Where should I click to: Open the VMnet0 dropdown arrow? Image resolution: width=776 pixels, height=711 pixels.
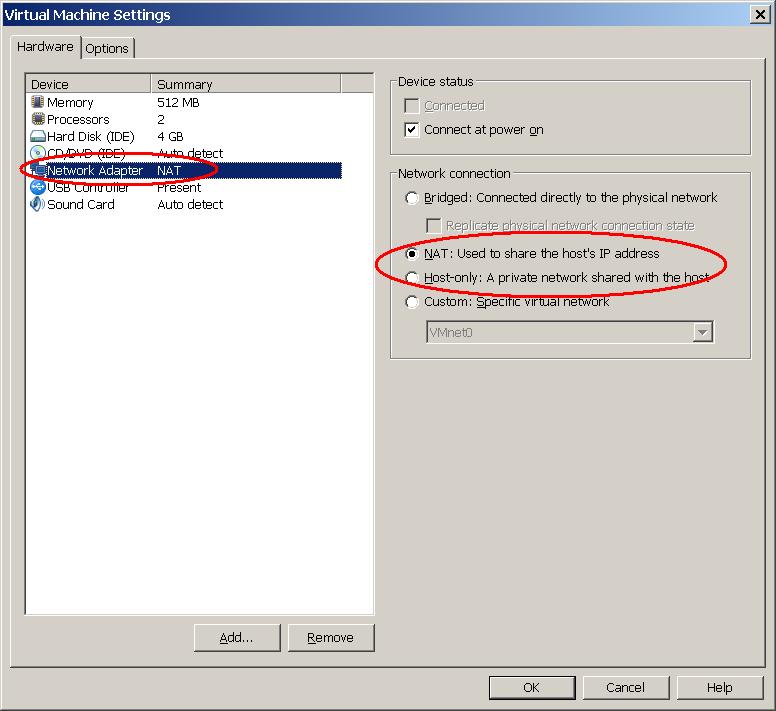[x=702, y=332]
